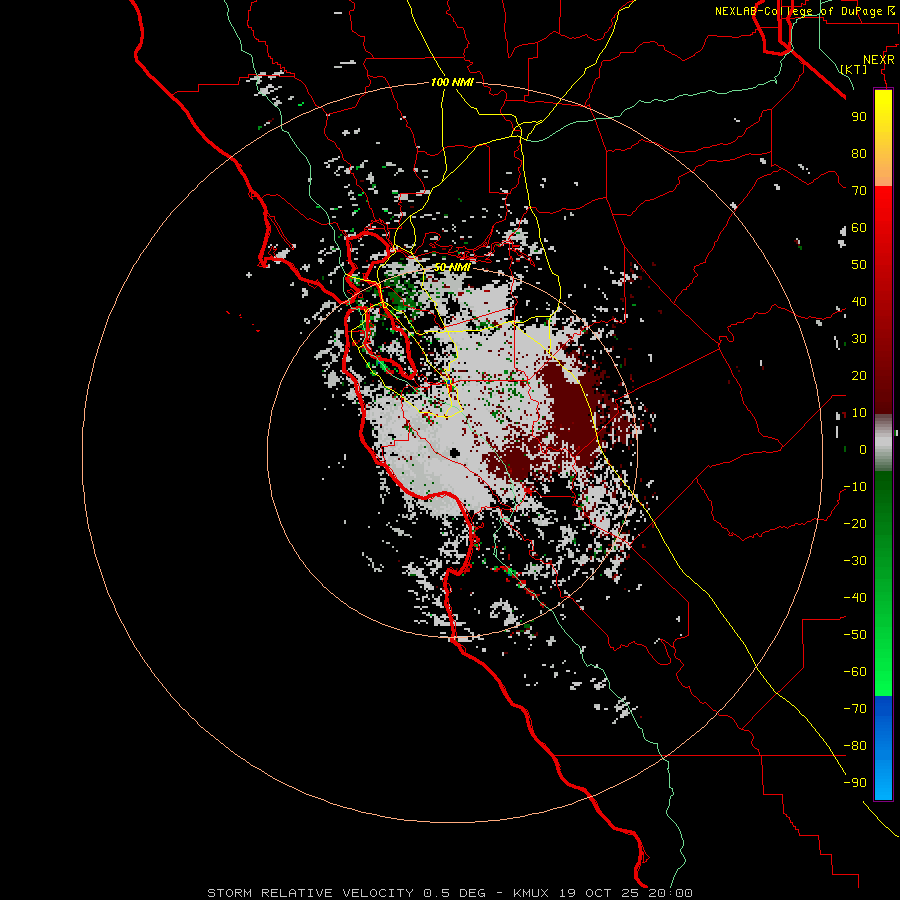Click the 40 value on the velocity scale
Viewport: 900px width, 900px height.
point(859,302)
